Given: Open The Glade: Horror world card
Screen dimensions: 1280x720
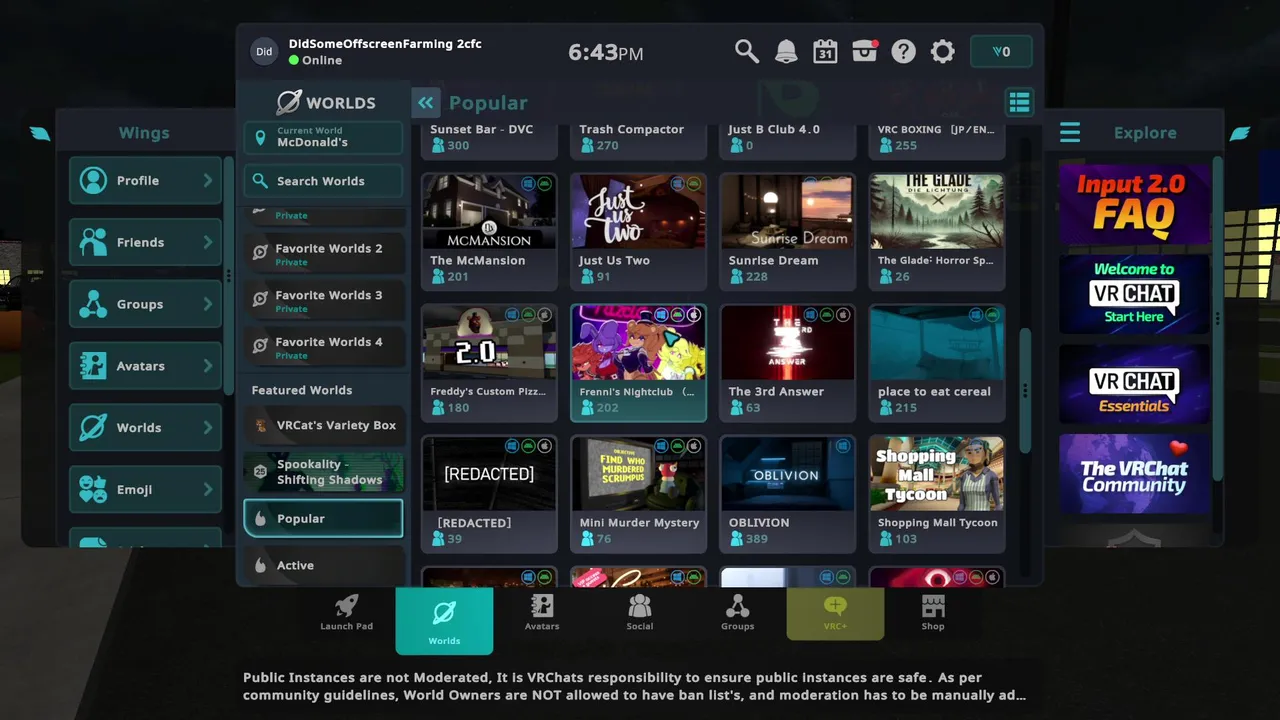Looking at the screenshot, I should point(937,230).
